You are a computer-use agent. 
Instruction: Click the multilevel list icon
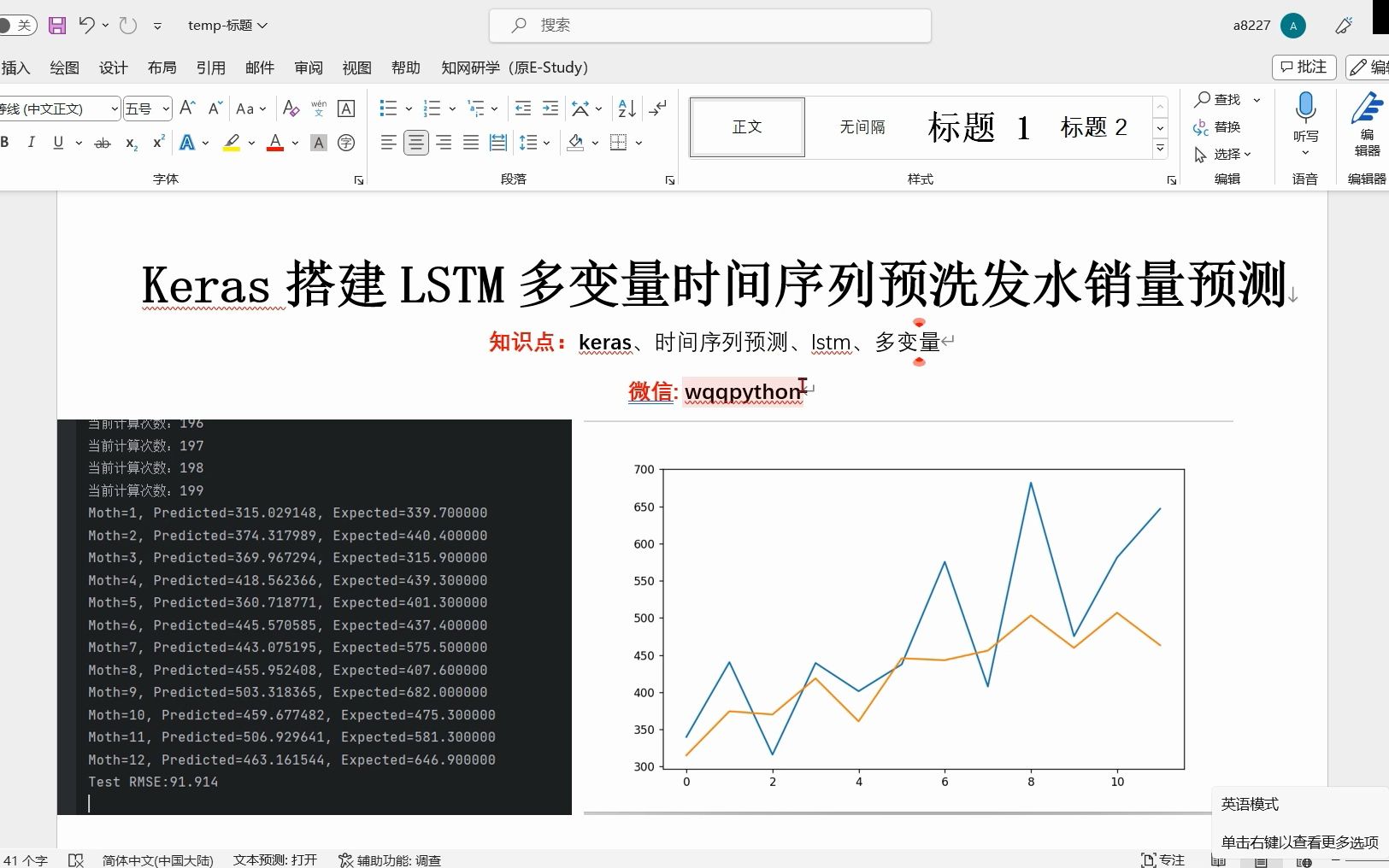pyautogui.click(x=476, y=108)
